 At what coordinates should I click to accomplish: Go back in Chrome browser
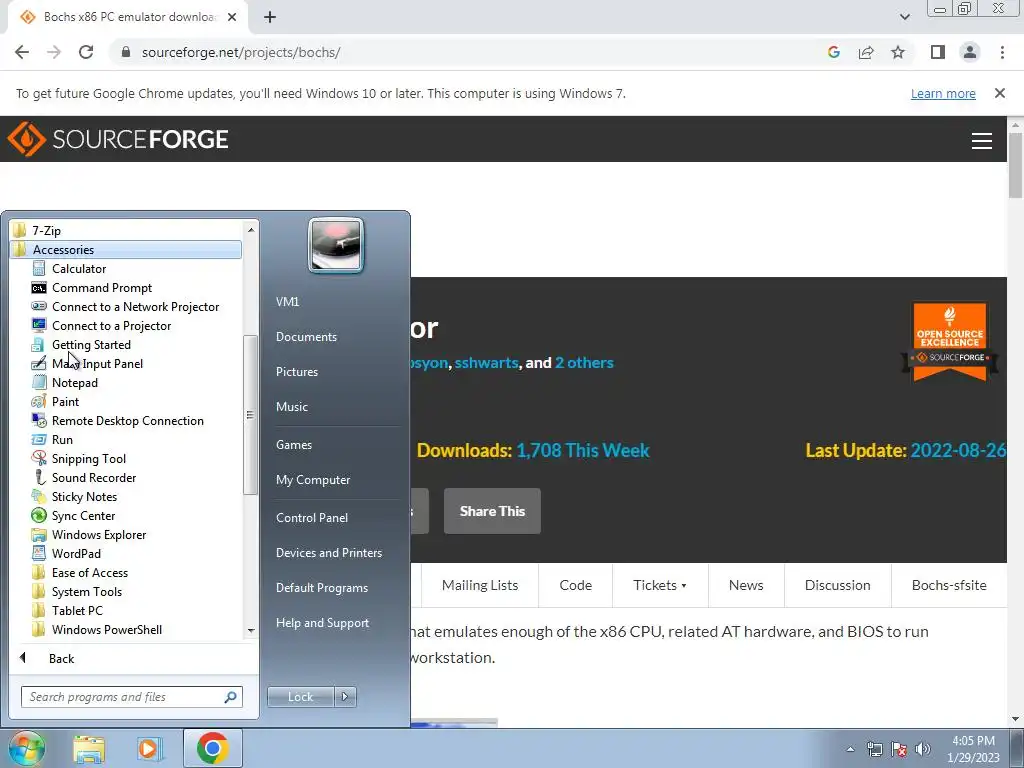click(22, 52)
